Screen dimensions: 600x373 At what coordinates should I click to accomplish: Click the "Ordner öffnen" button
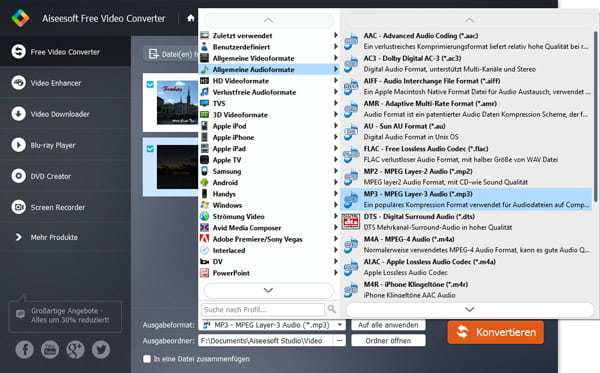(388, 340)
